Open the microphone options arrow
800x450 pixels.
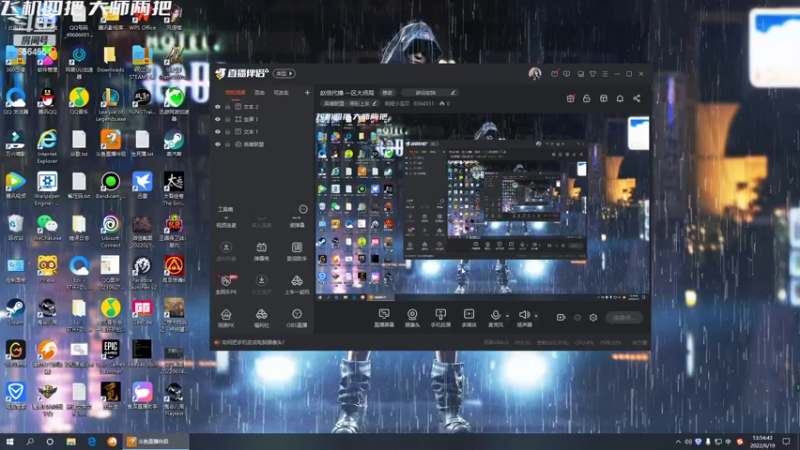pyautogui.click(x=507, y=316)
